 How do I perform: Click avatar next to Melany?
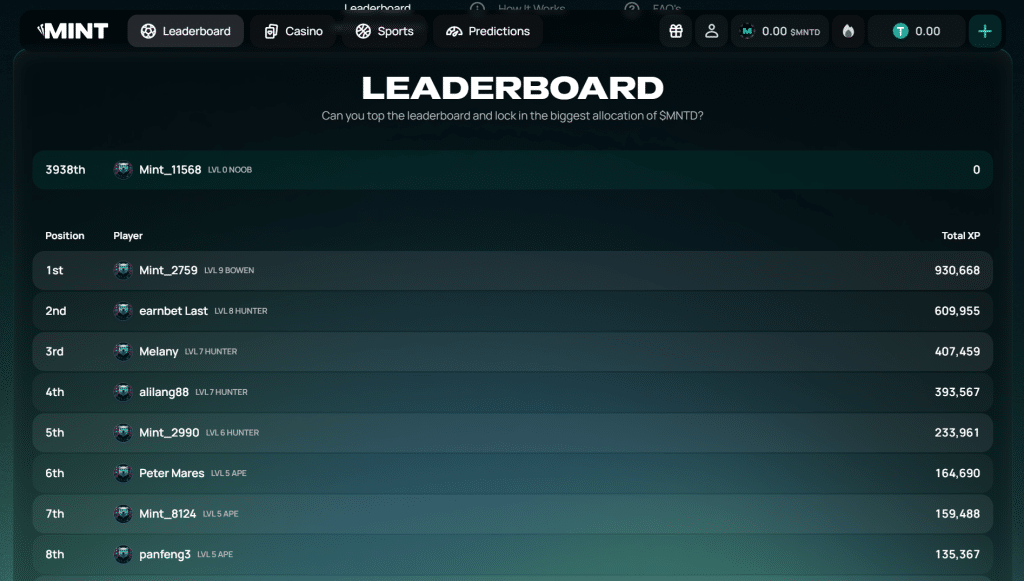(123, 351)
